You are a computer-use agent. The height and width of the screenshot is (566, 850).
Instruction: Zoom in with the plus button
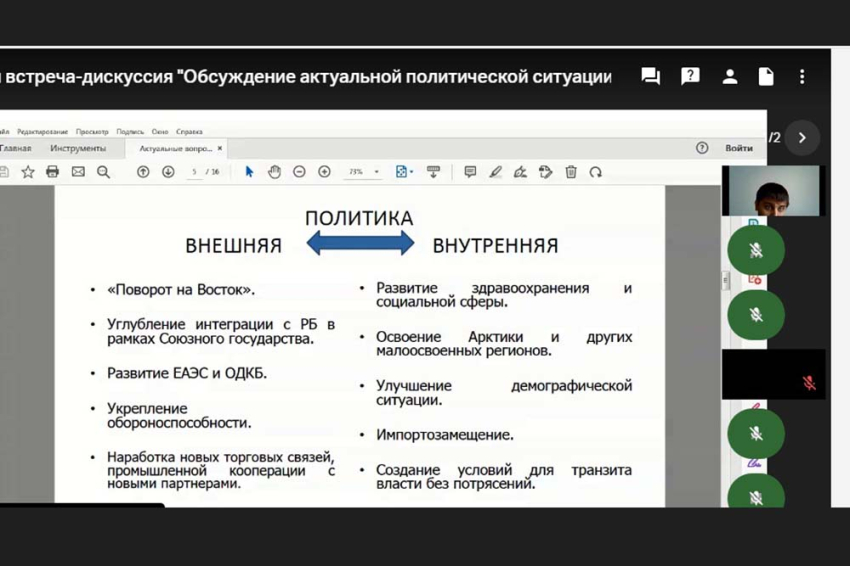point(324,172)
